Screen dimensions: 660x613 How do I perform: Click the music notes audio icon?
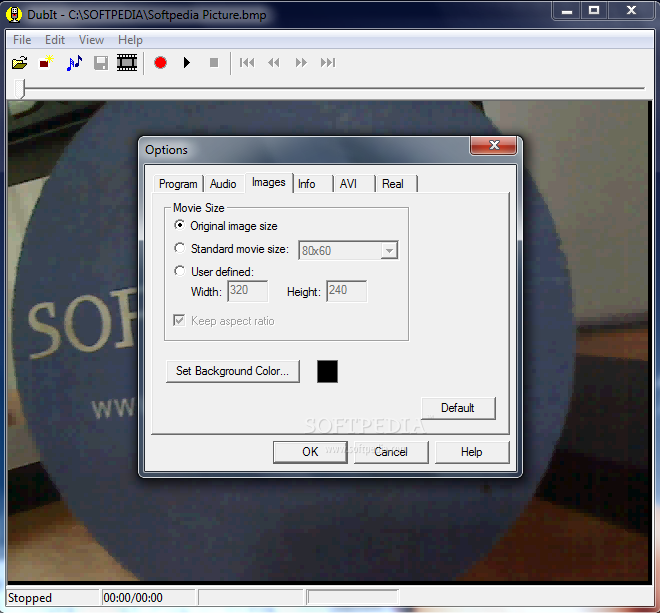(74, 63)
